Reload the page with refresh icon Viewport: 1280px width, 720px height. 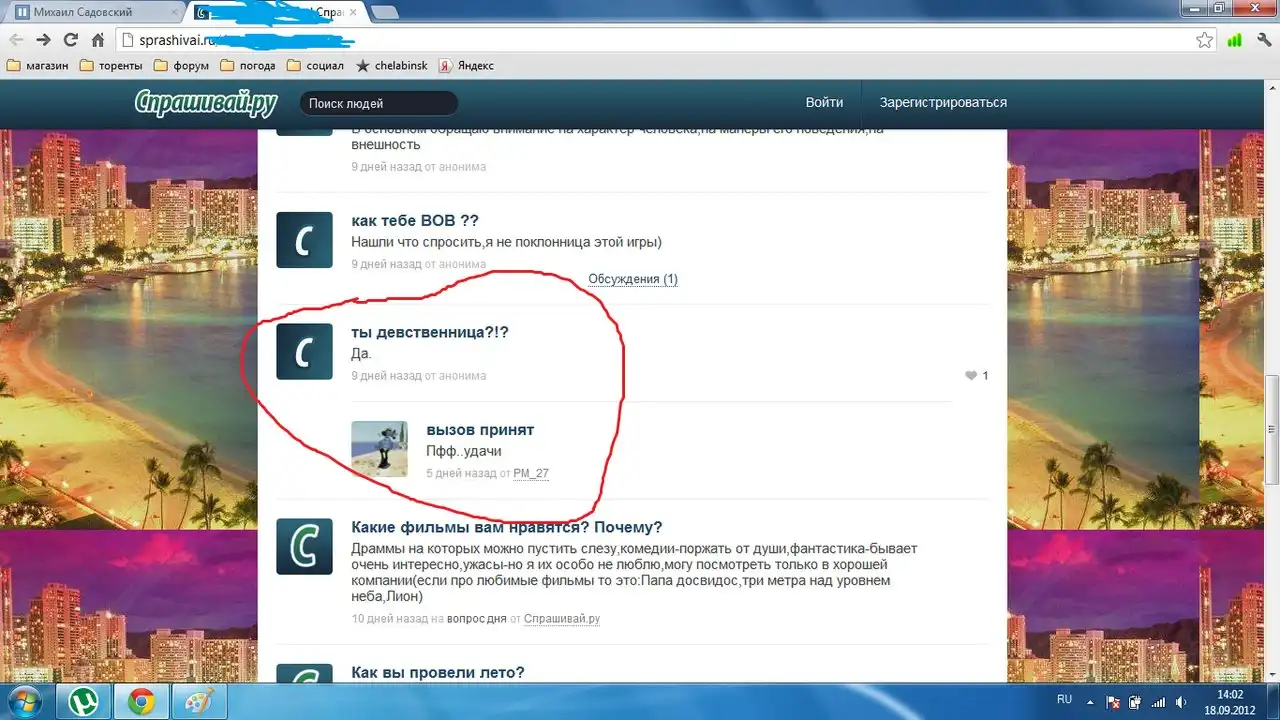point(70,40)
